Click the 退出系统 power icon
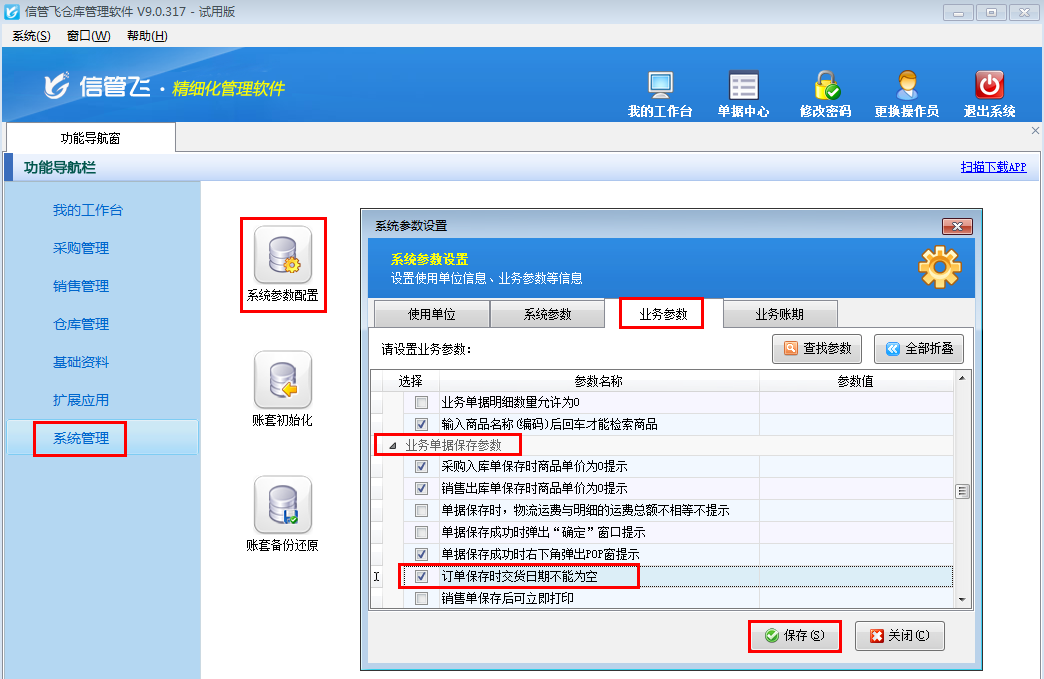Screen dimensions: 1044x679 [x=988, y=90]
